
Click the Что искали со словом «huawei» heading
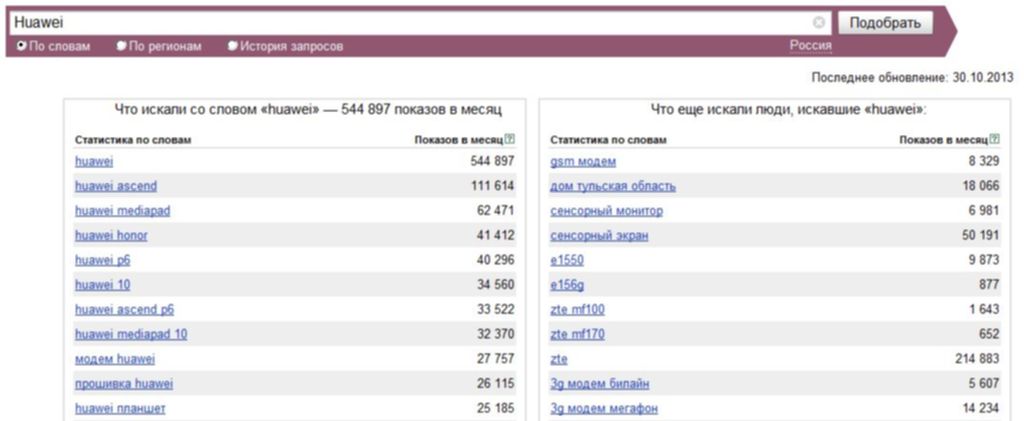308,110
